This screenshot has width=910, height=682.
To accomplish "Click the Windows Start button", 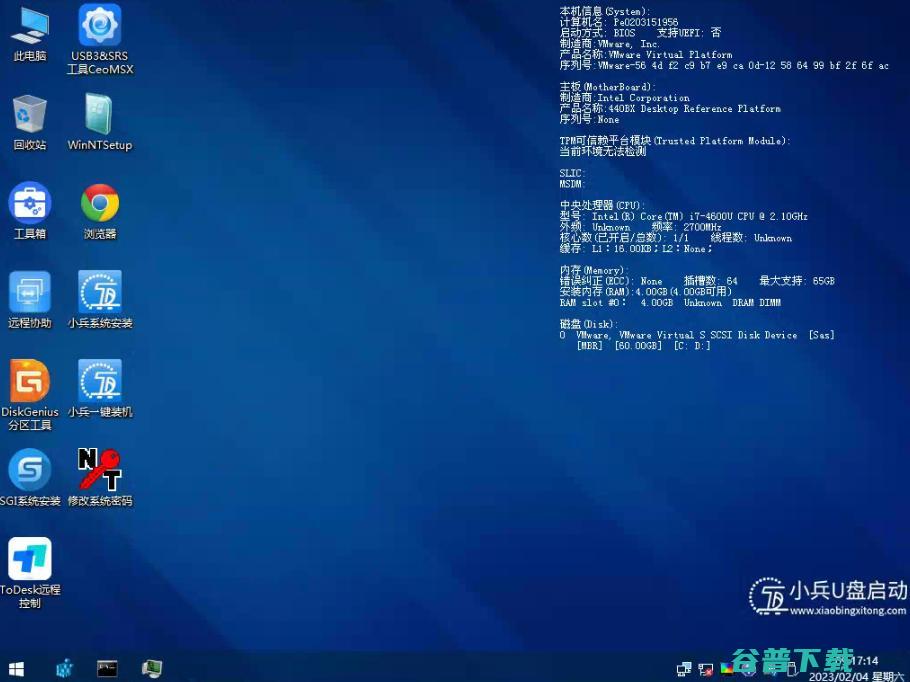I will coord(15,668).
